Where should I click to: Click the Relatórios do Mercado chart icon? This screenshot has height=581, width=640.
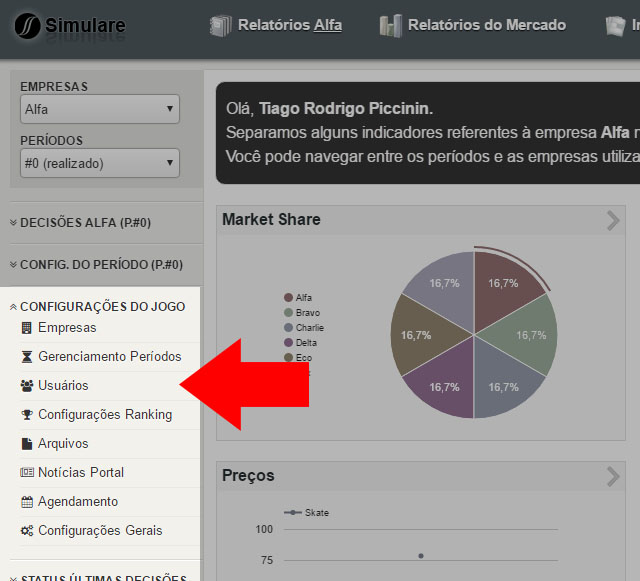[x=391, y=26]
